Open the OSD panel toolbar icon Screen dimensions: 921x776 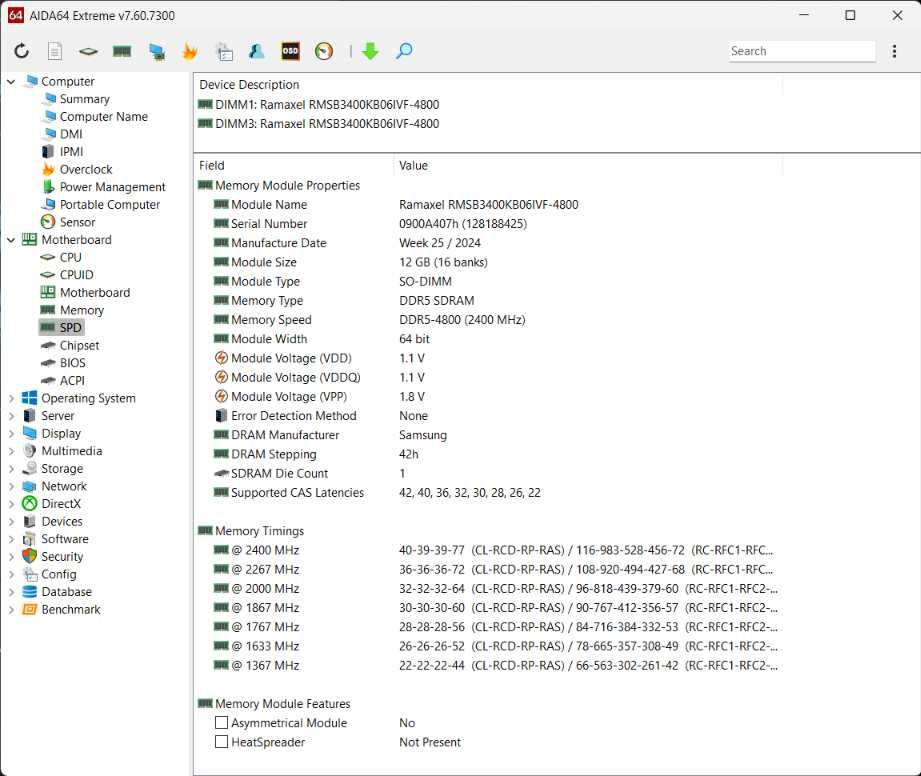(290, 51)
